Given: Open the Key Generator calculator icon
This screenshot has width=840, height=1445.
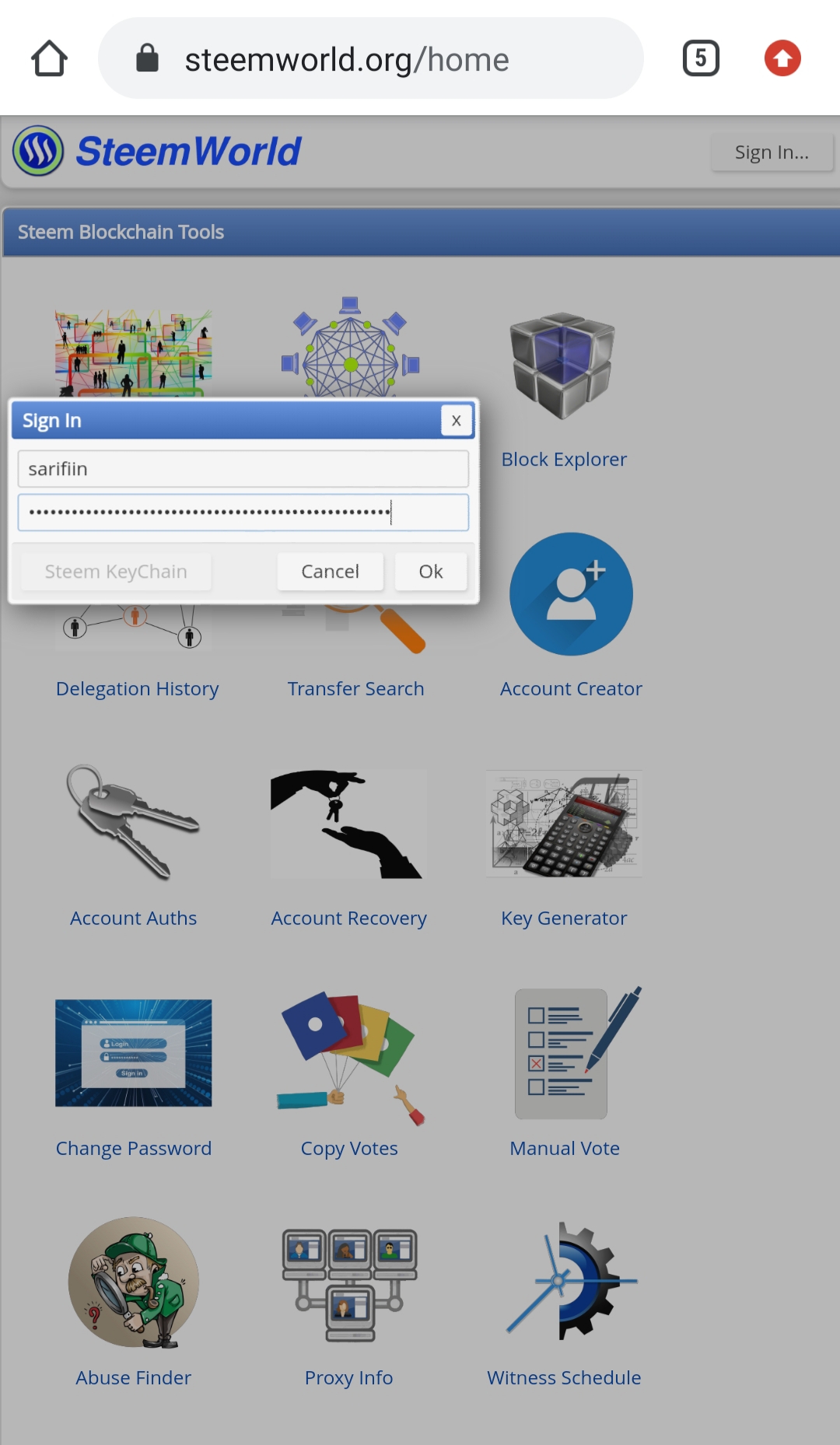Looking at the screenshot, I should [x=564, y=824].
